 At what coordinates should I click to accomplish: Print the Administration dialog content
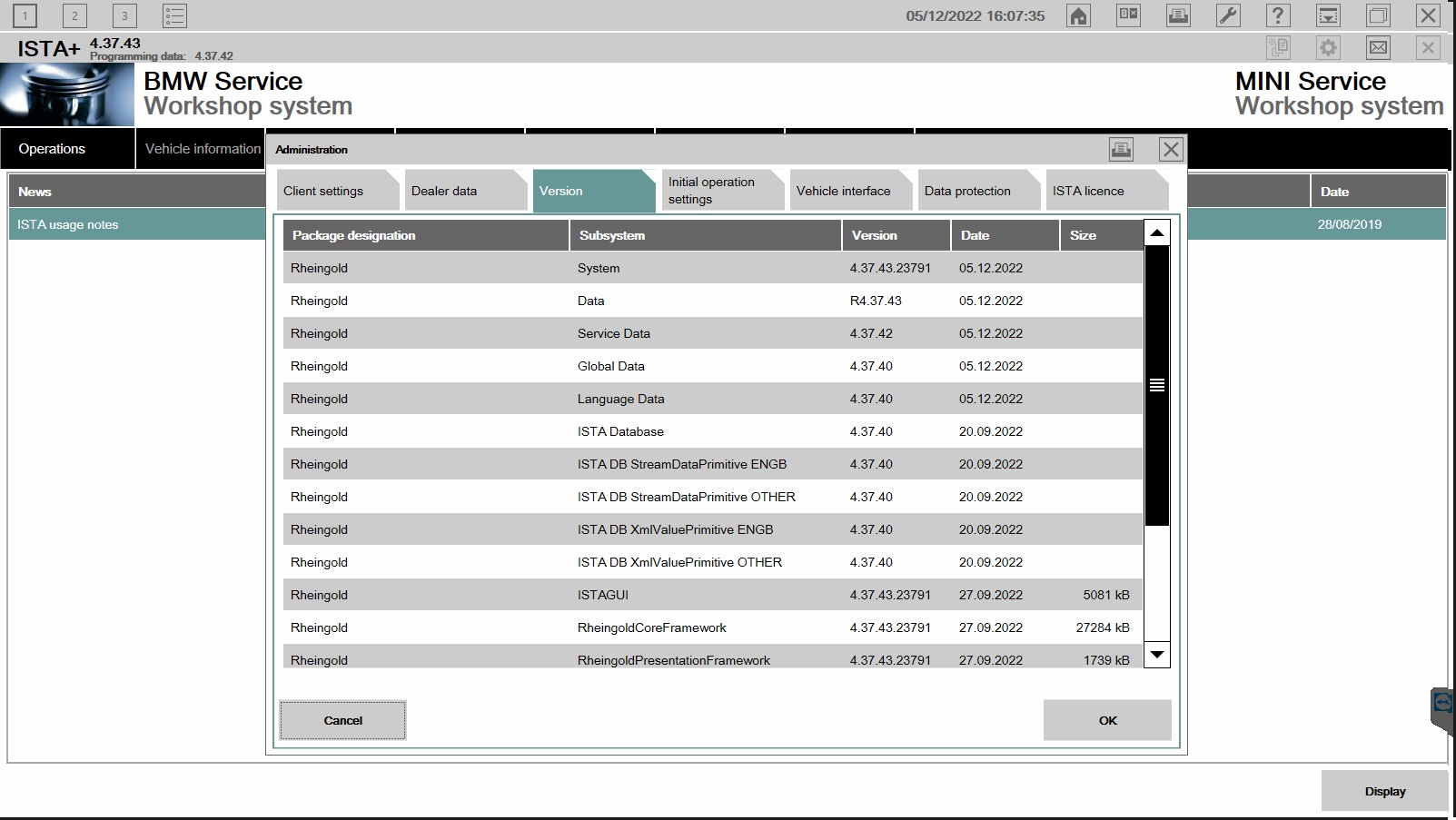(1121, 149)
